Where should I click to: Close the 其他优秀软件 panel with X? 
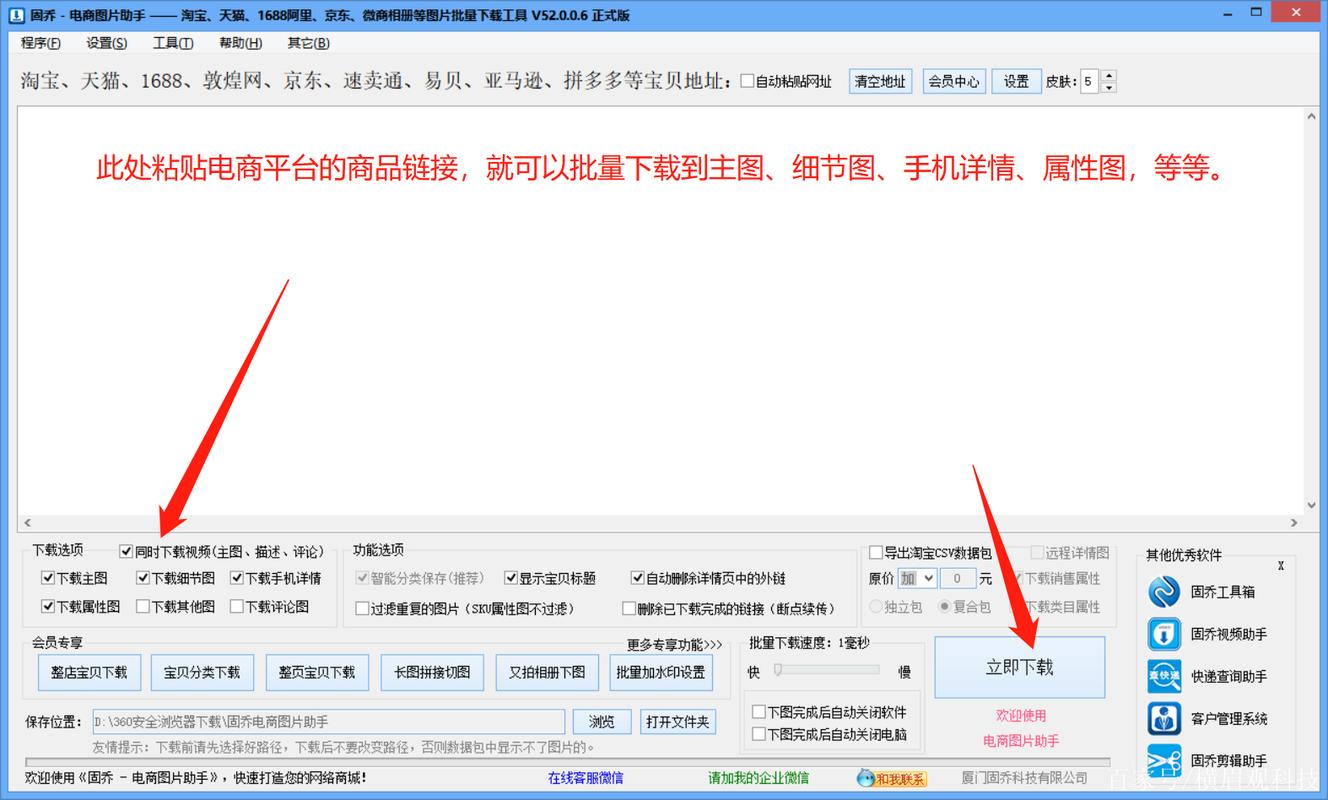pyautogui.click(x=1280, y=566)
